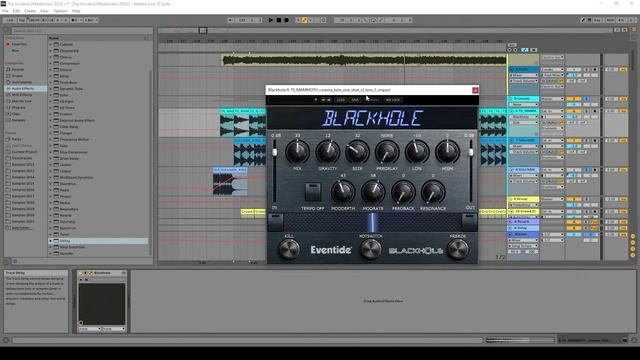Viewport: 640px width, 360px height.
Task: Open the Help menu
Action: 76,11
